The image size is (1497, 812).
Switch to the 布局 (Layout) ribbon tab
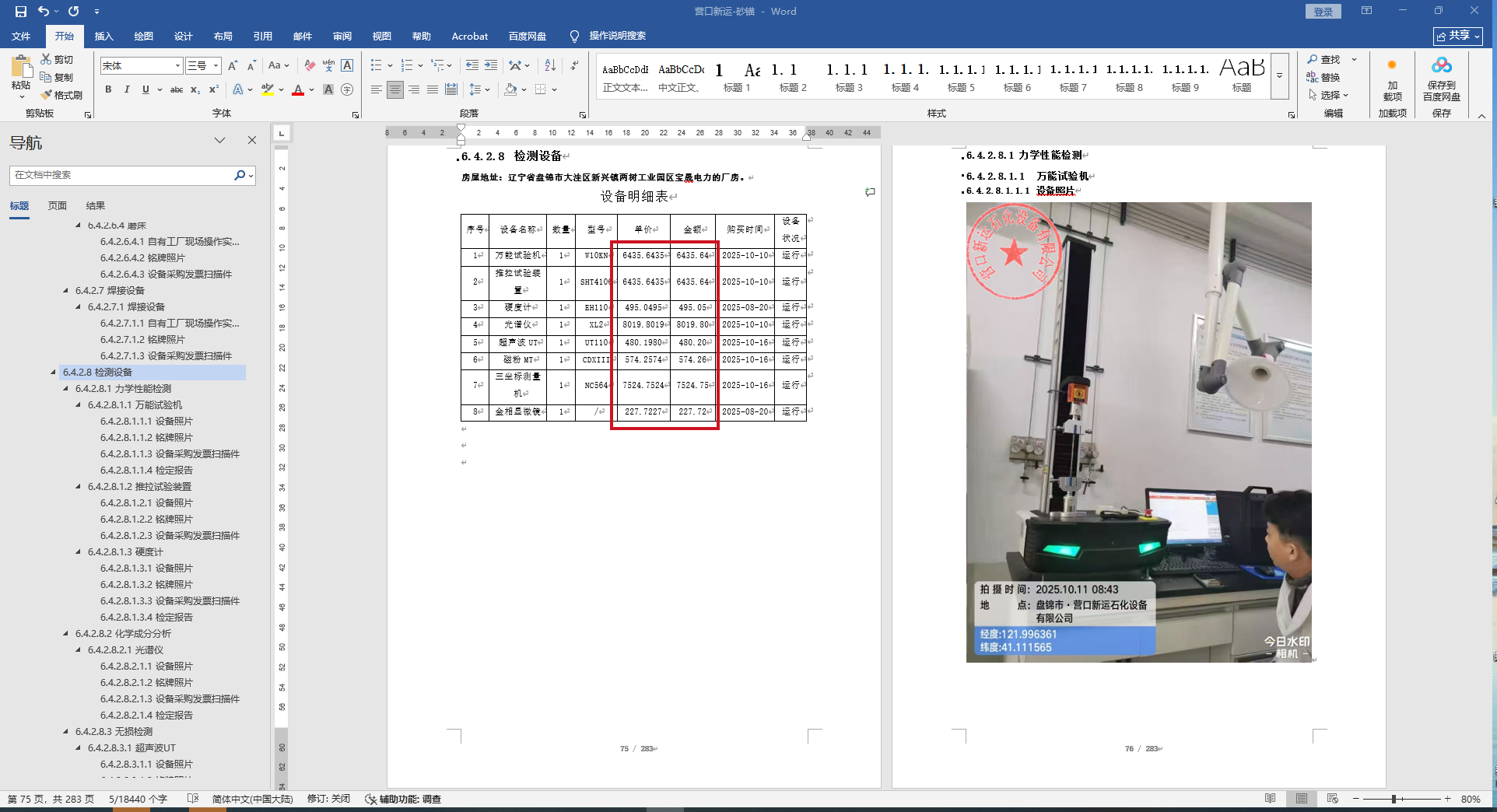coord(223,36)
